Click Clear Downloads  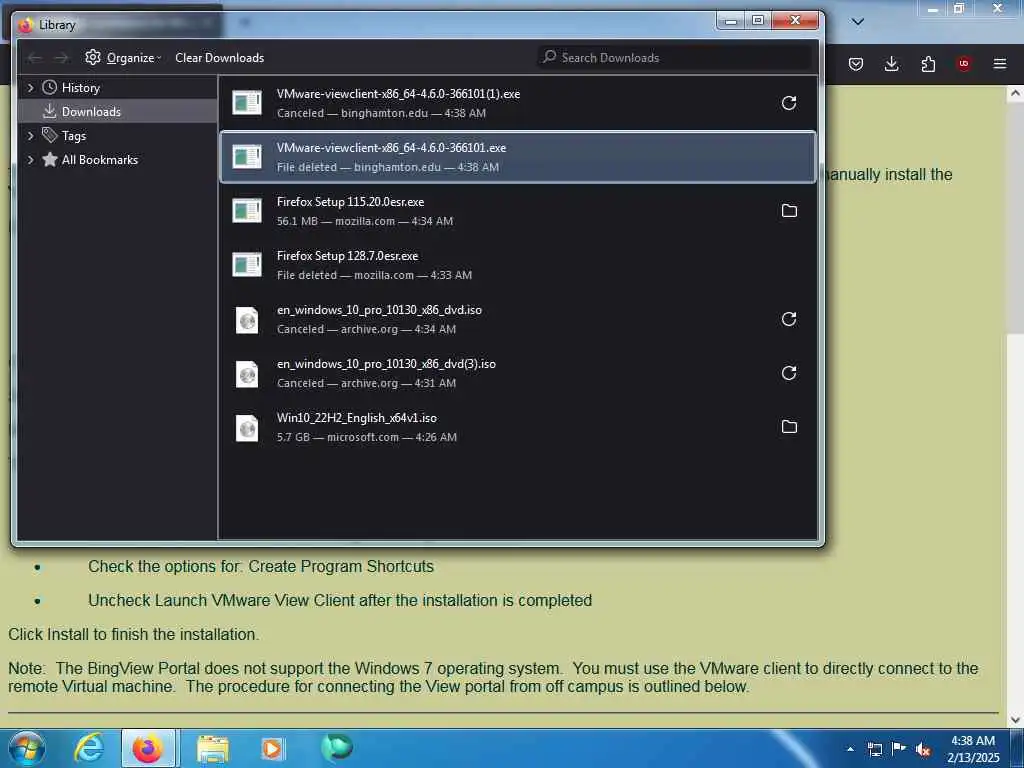point(219,57)
